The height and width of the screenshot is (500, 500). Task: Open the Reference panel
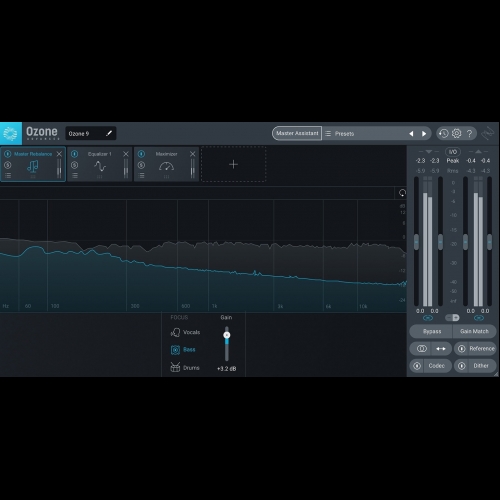(482, 349)
